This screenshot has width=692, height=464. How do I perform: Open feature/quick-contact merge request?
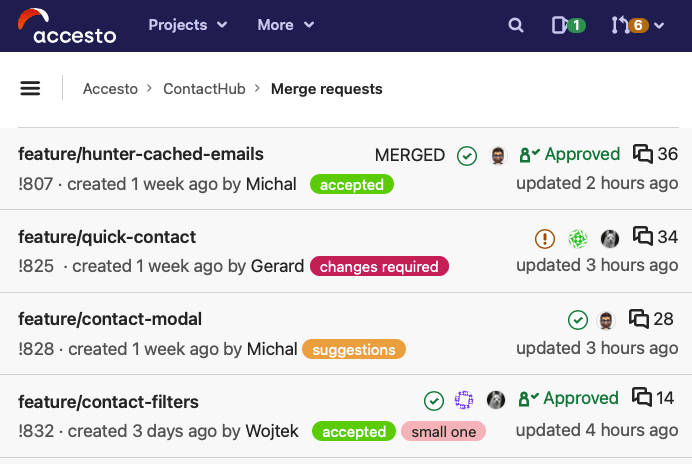click(107, 237)
